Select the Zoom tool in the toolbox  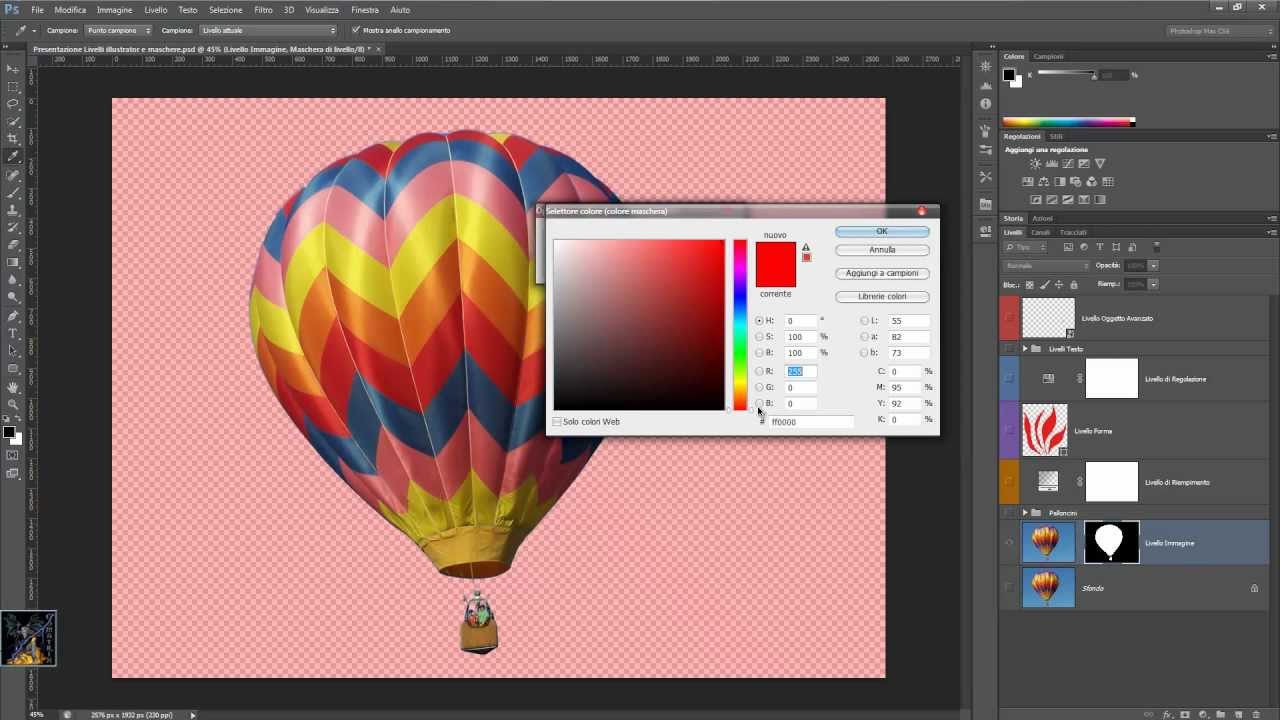13,404
